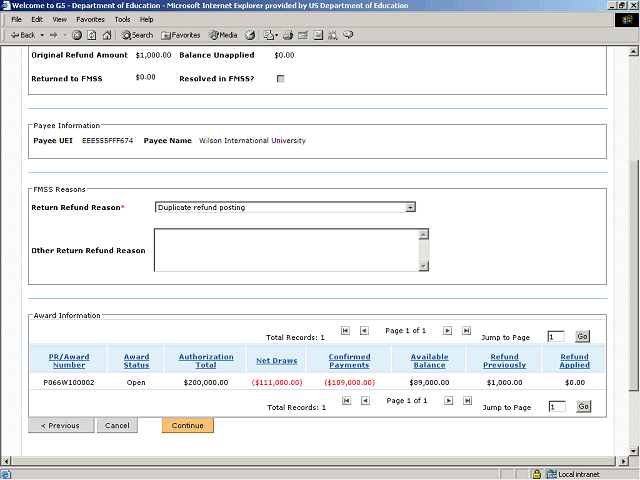Click the Print icon in toolbar
Screen dimensions: 640x480
pyautogui.click(x=288, y=35)
